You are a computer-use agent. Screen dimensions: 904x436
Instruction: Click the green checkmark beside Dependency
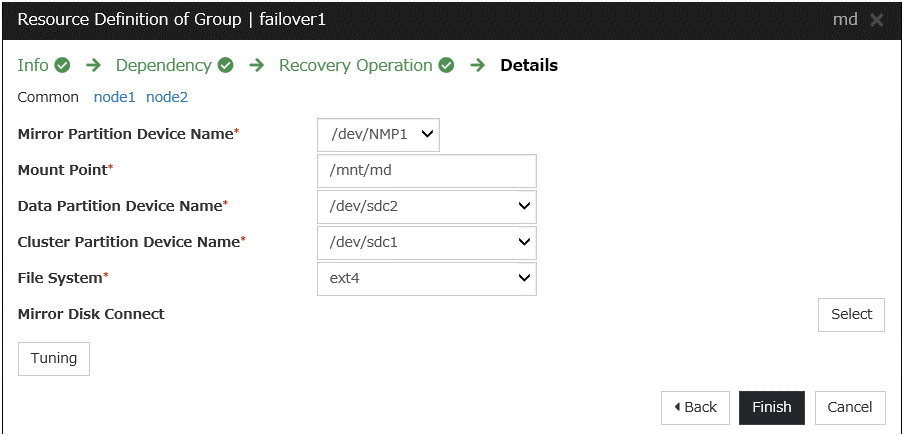point(226,66)
